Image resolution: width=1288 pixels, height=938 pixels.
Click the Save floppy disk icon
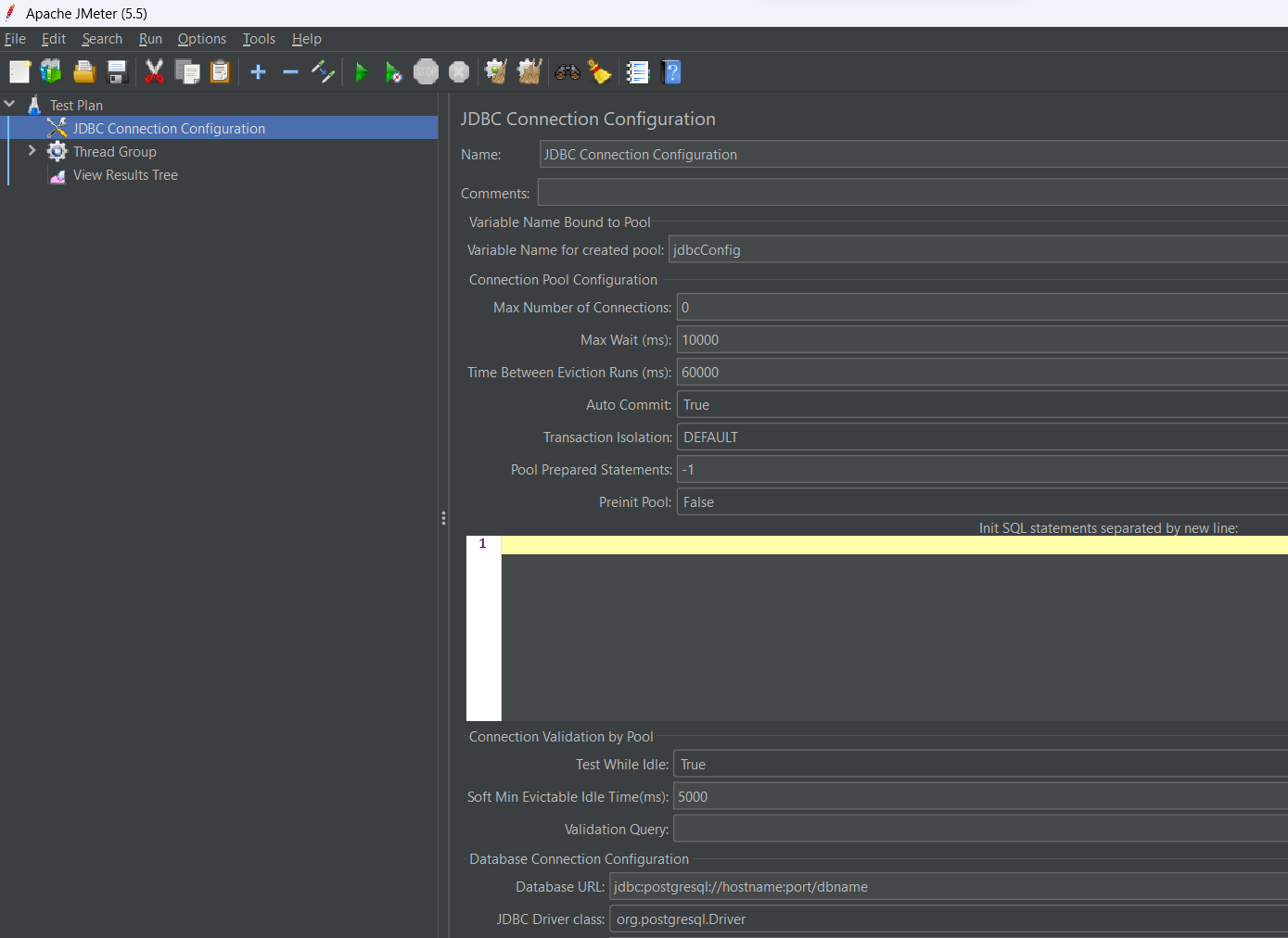pyautogui.click(x=117, y=72)
